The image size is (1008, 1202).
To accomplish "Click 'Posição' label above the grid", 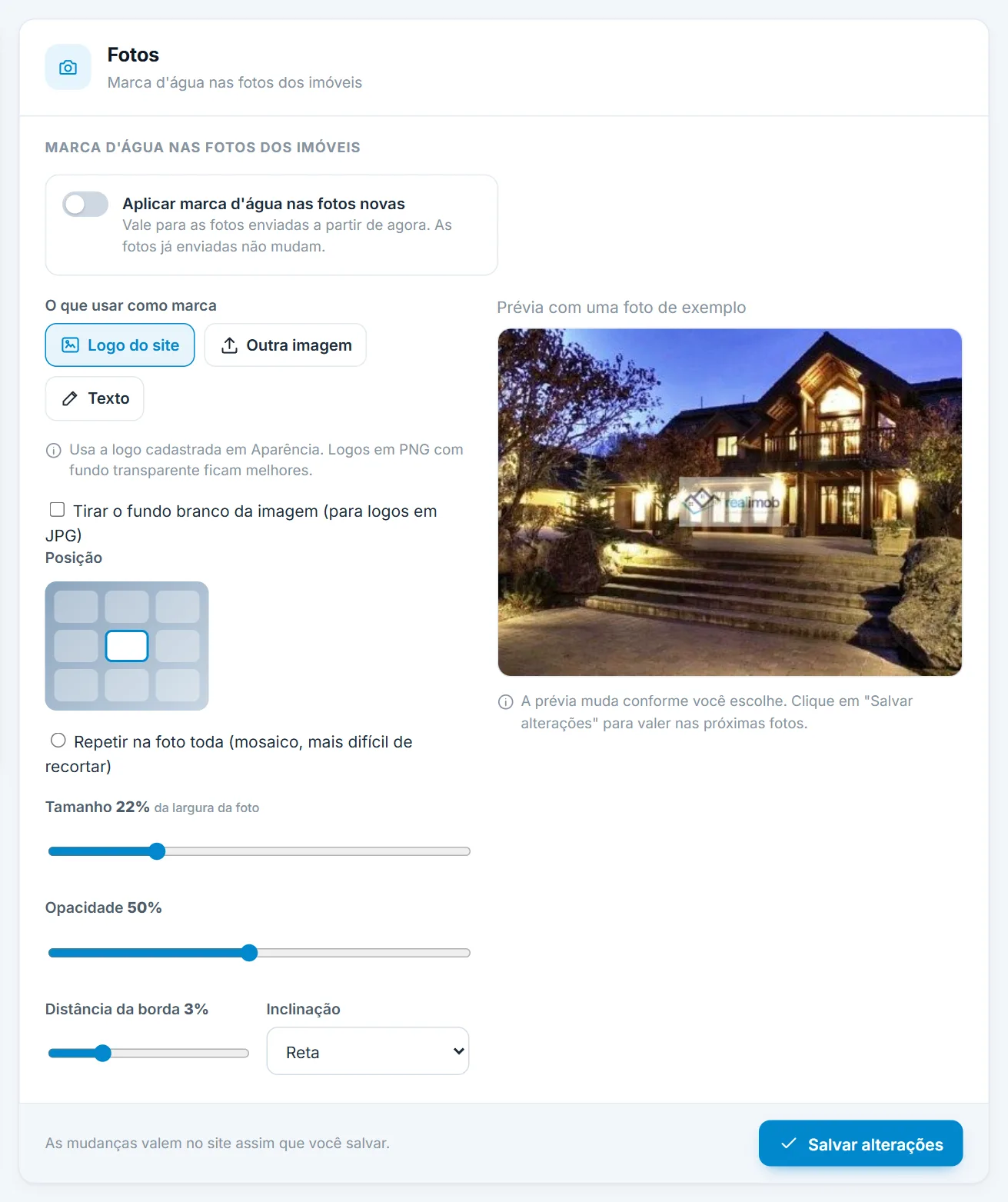I will [74, 558].
